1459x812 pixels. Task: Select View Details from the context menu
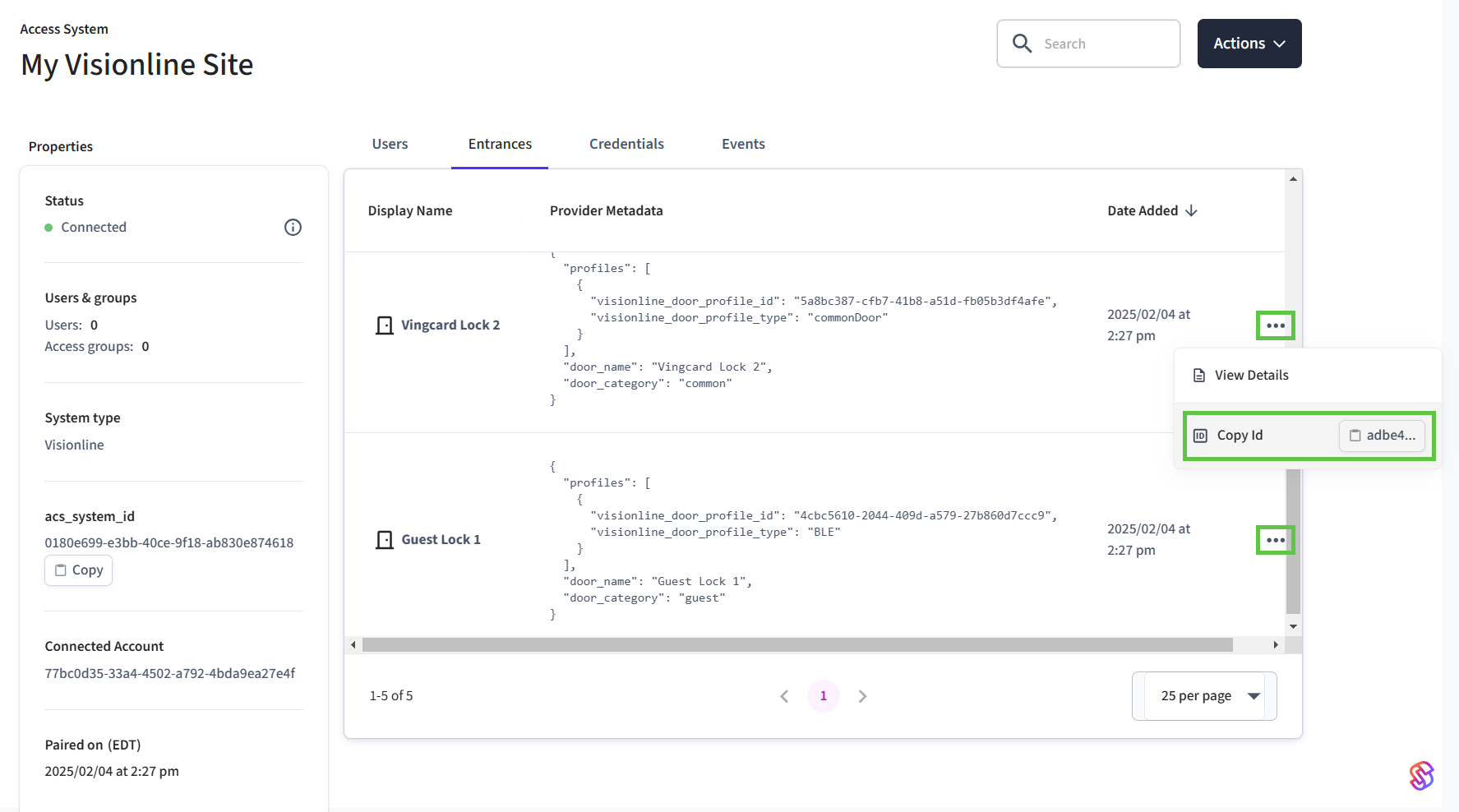1251,376
